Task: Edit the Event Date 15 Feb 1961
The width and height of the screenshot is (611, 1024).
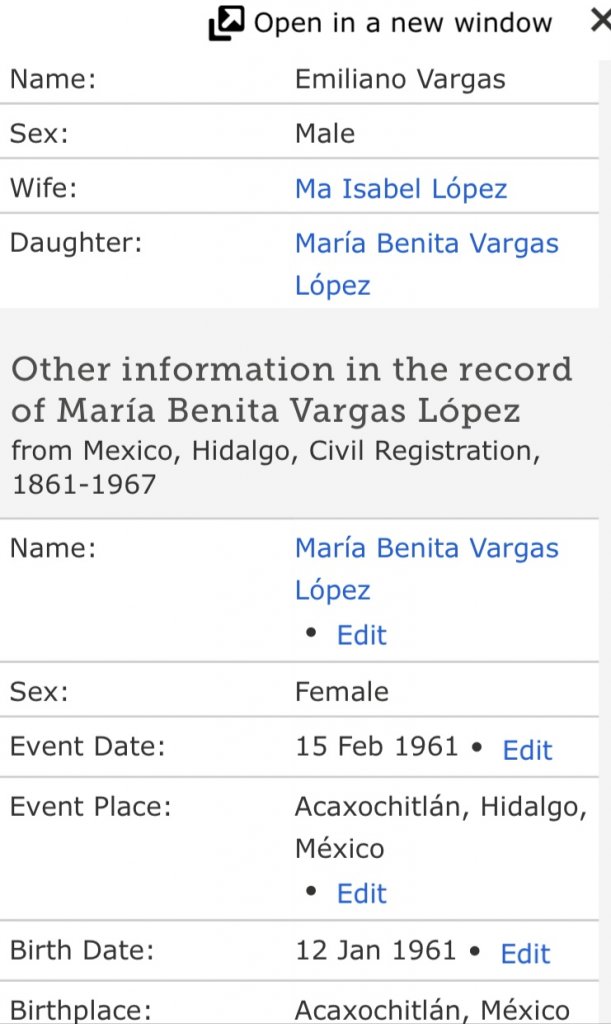Action: [x=527, y=750]
